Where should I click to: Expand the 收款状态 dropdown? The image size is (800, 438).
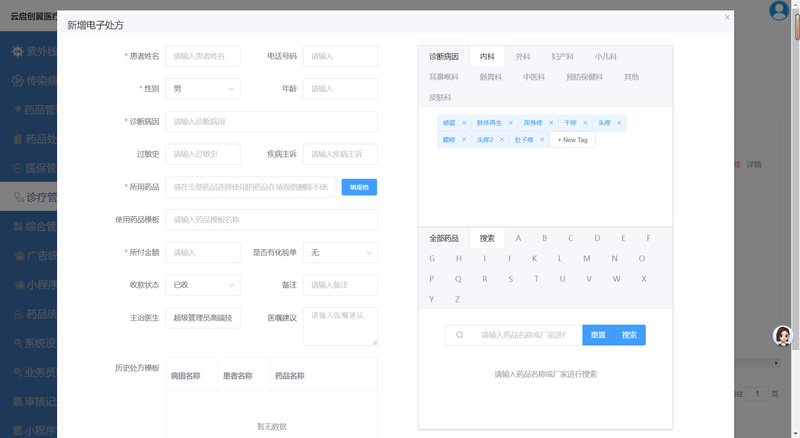coord(203,285)
